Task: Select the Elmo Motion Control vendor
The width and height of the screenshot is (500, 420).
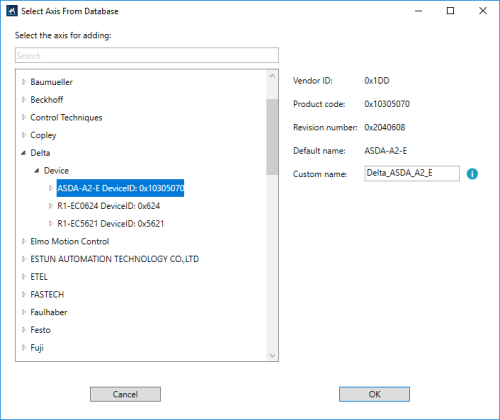Action: (x=70, y=241)
